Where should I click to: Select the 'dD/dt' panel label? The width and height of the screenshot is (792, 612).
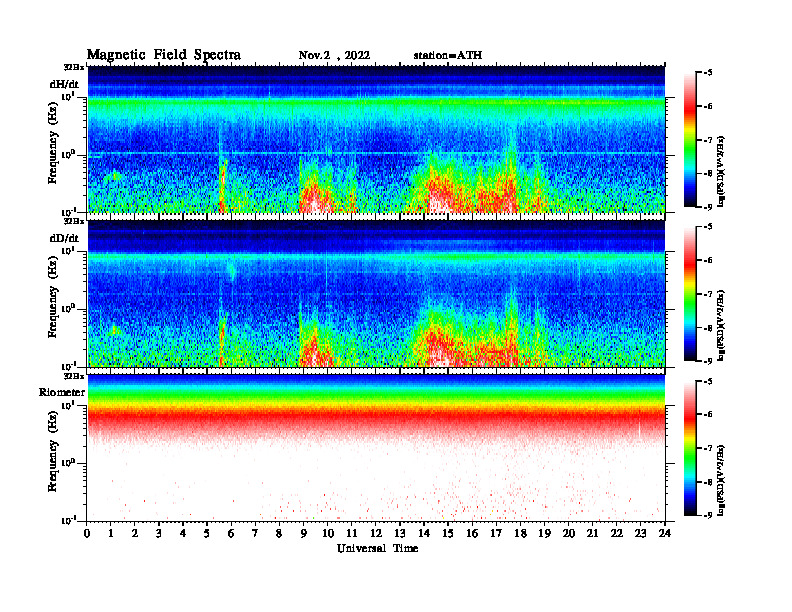point(64,238)
